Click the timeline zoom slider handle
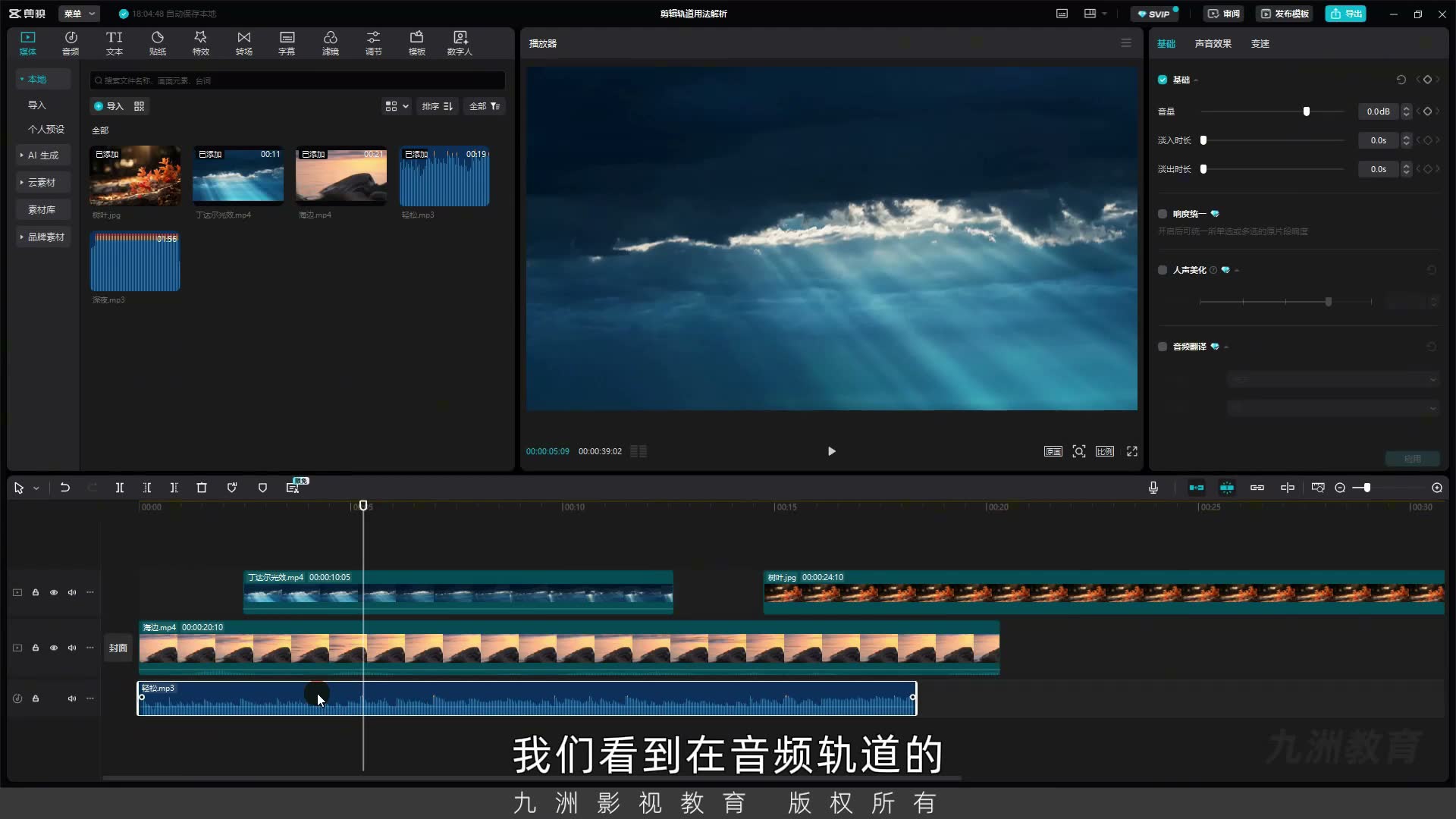Viewport: 1456px width, 819px height. click(x=1367, y=488)
